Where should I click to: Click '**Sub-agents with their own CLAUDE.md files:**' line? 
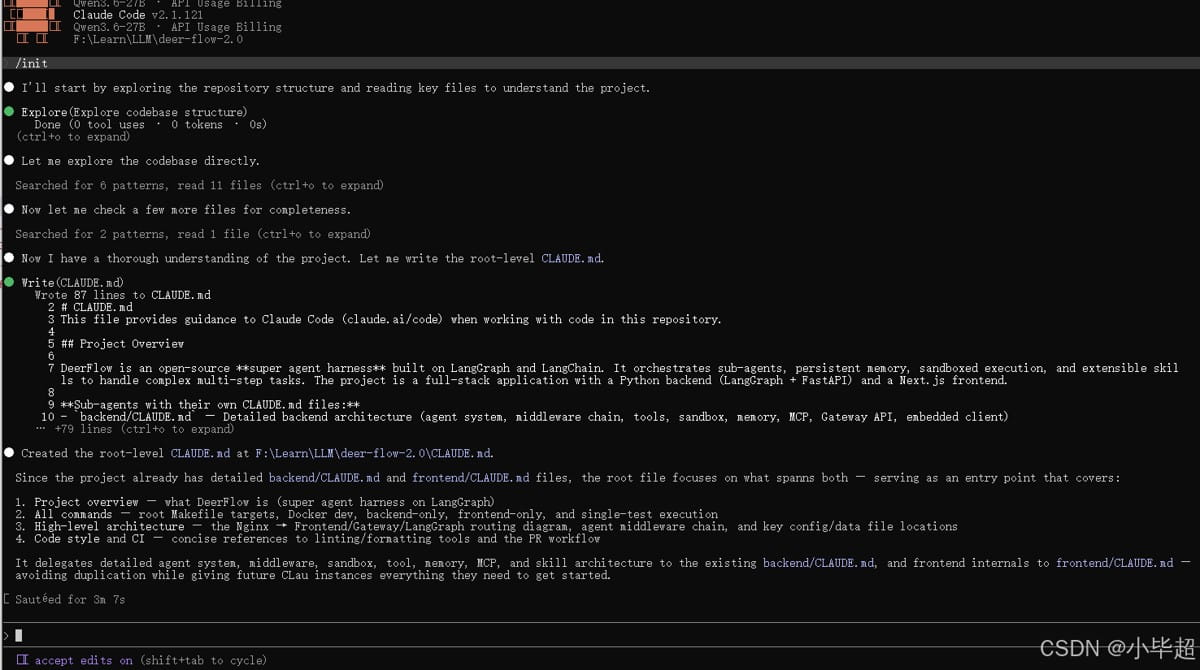pos(210,405)
